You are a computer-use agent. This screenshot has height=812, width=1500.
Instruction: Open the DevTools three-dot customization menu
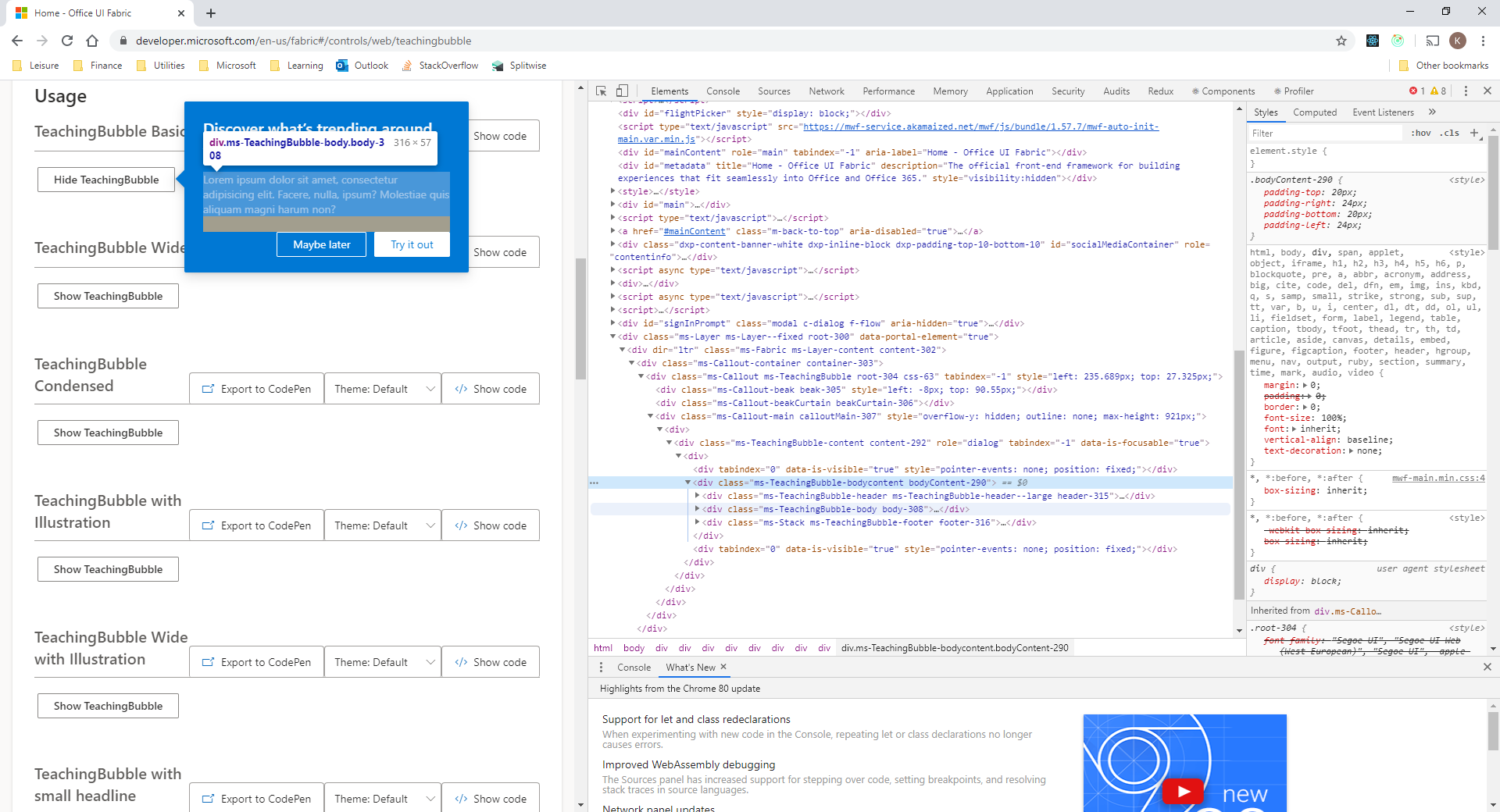1466,91
